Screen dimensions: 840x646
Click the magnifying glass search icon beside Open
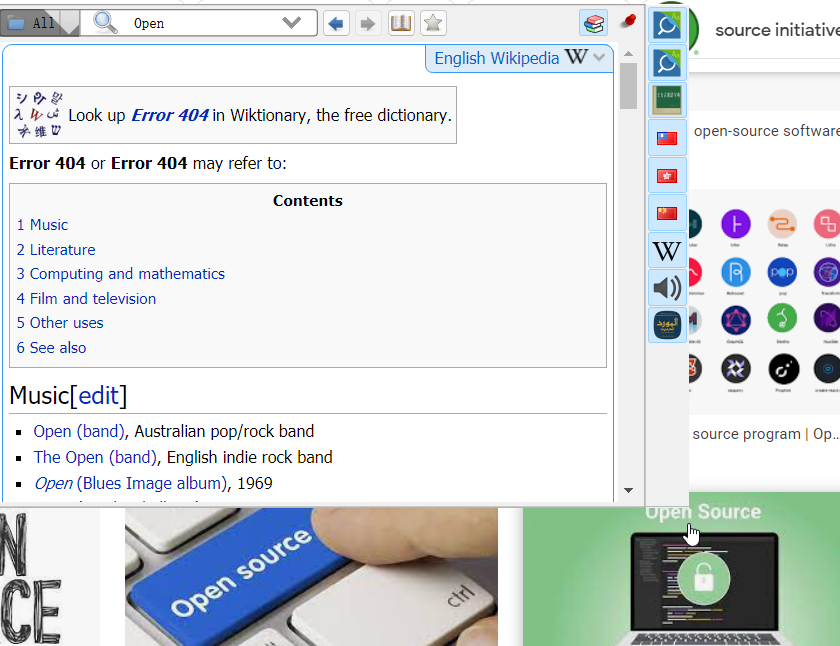pyautogui.click(x=105, y=23)
